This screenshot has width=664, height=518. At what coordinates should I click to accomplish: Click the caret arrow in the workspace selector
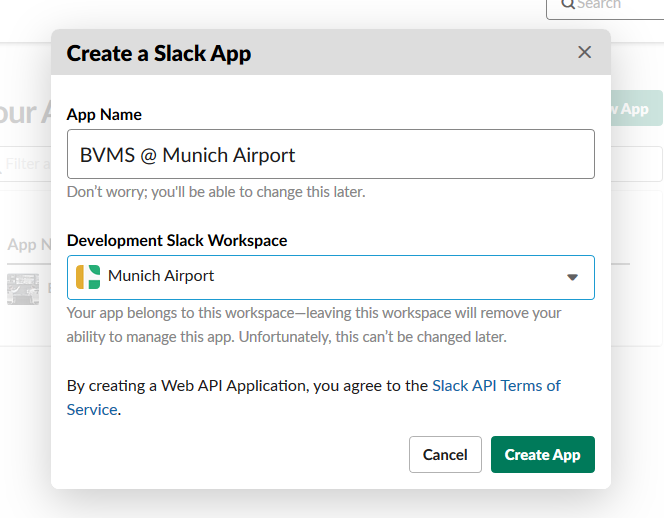572,278
